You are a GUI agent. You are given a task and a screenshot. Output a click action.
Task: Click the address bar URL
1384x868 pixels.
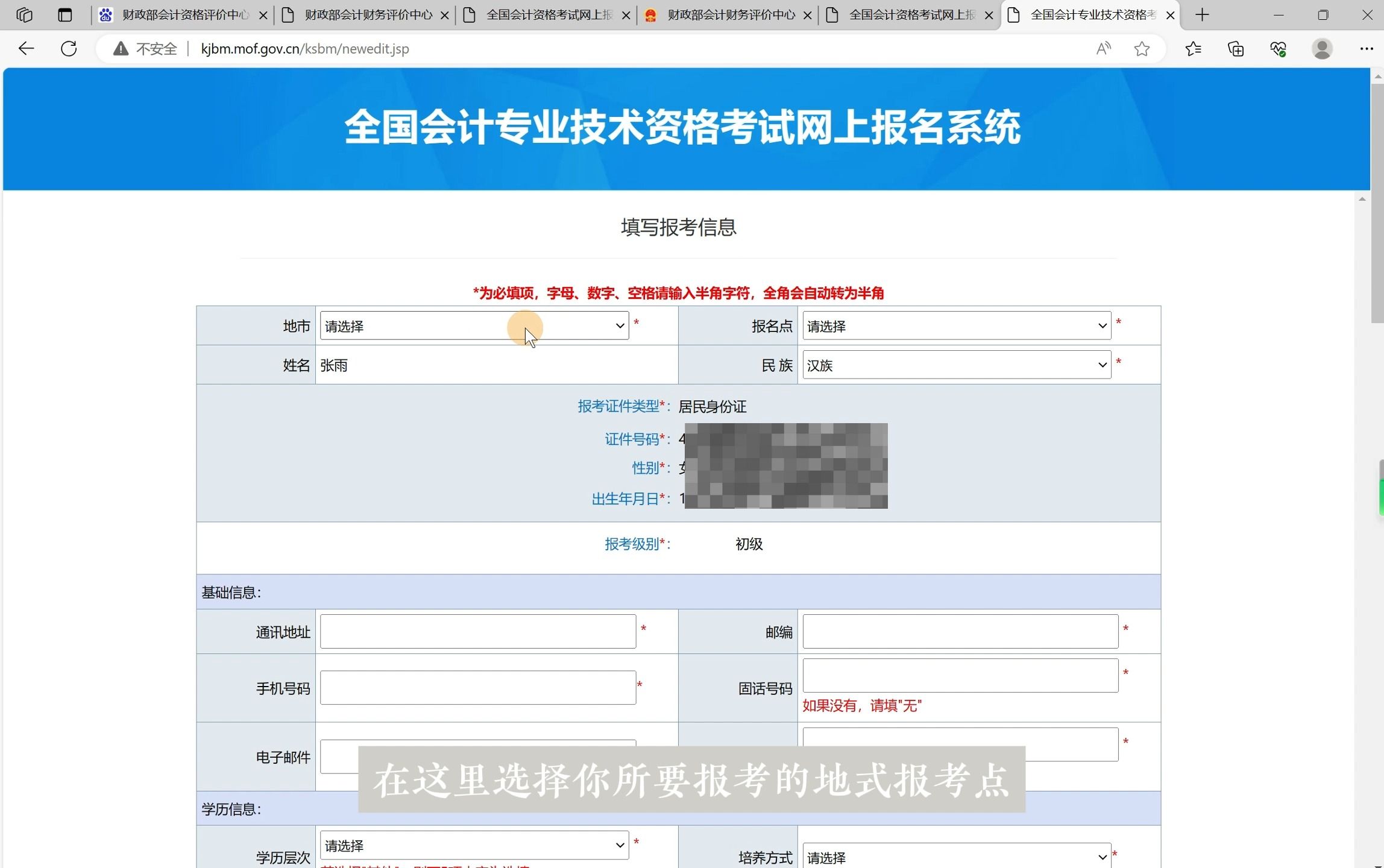(x=305, y=49)
